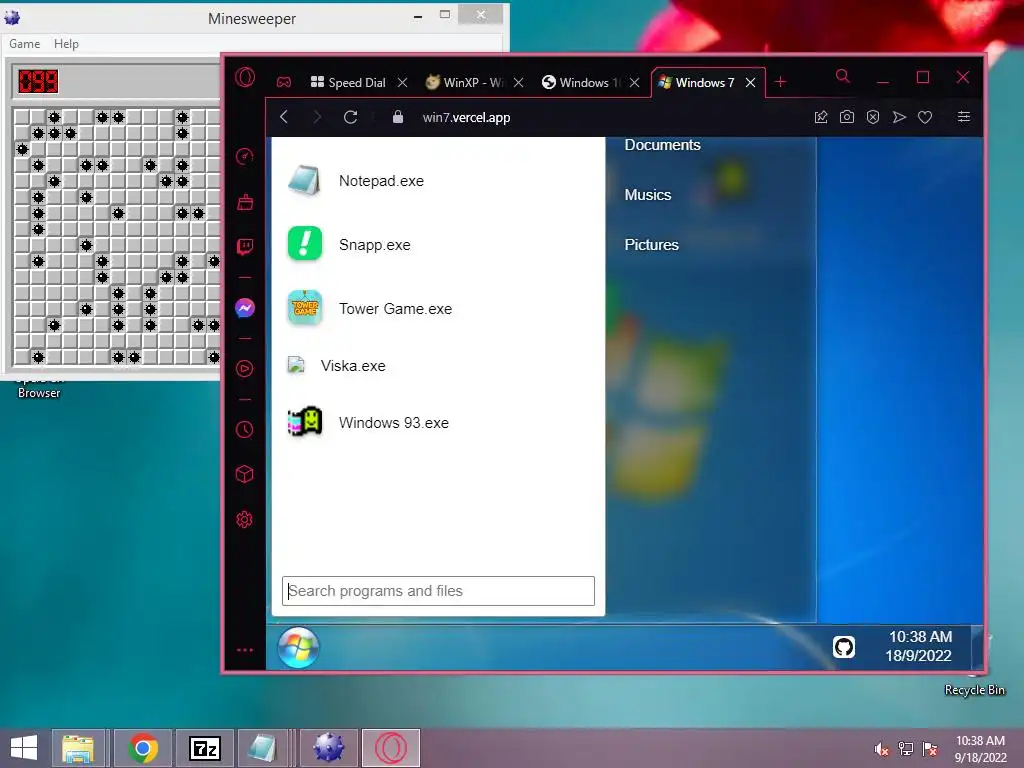Screen dimensions: 1024x768
Task: Open Action Center flag tray icon
Action: 930,749
